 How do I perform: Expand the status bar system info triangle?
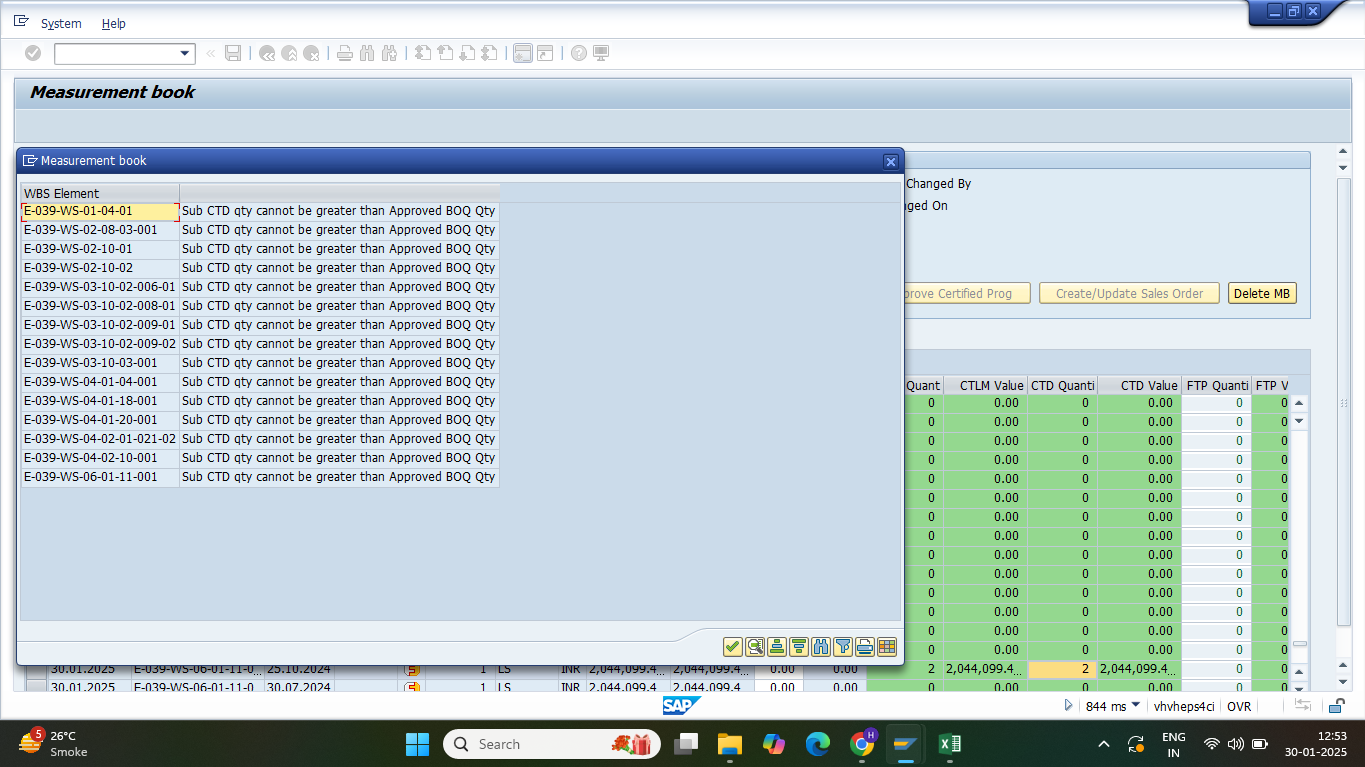(1068, 706)
